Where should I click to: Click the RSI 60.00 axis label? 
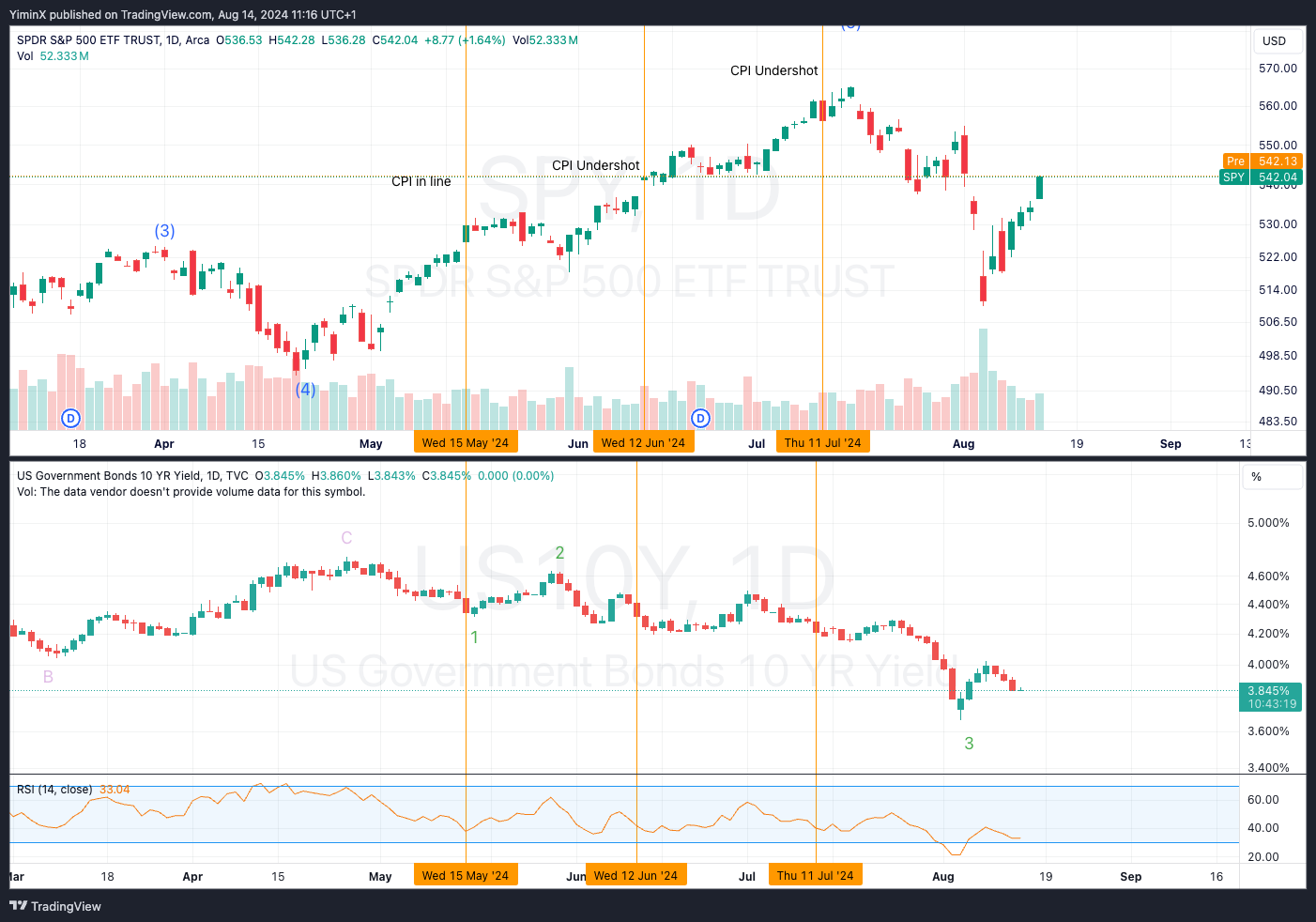coord(1262,800)
